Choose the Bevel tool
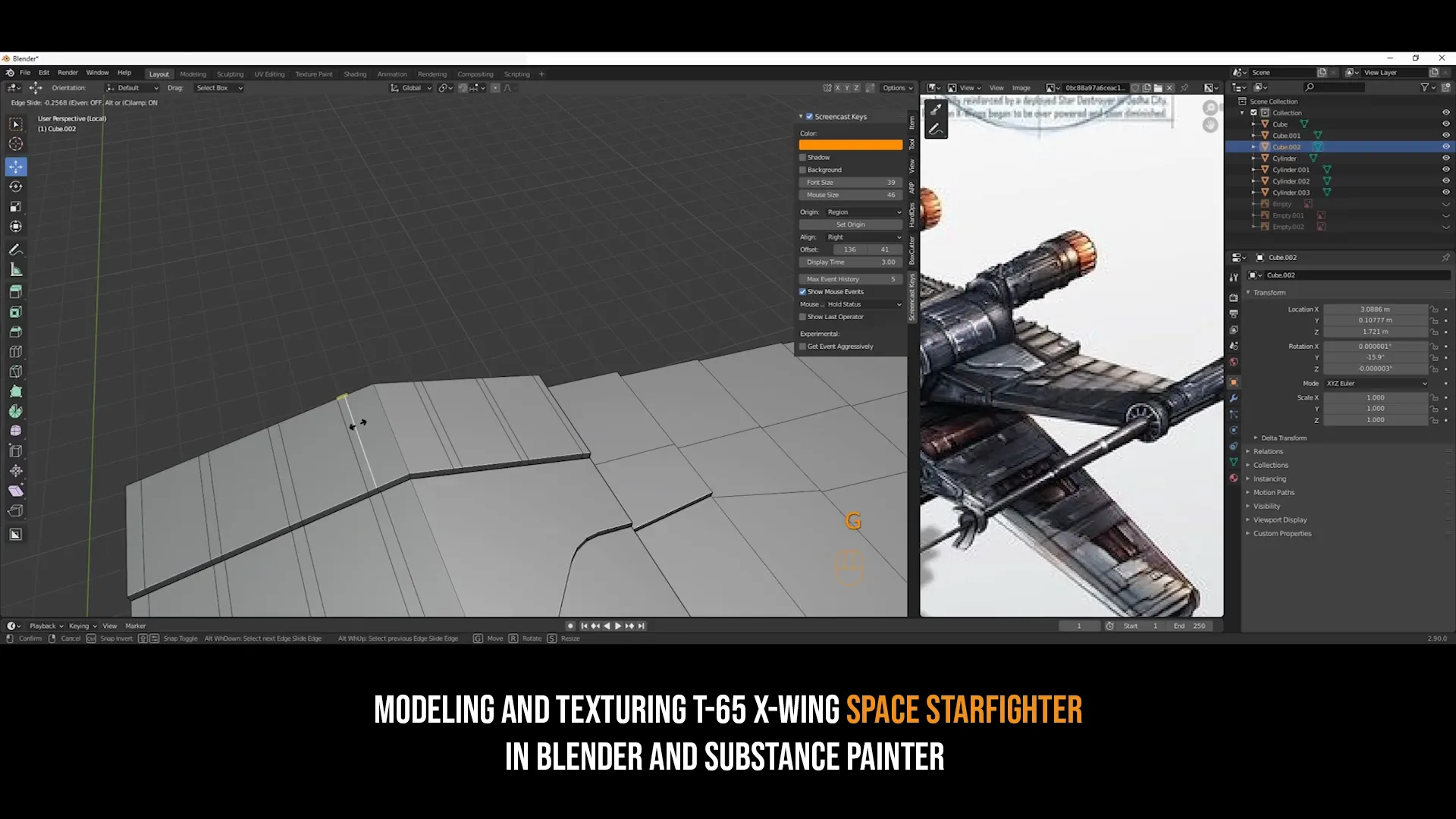 (x=16, y=331)
